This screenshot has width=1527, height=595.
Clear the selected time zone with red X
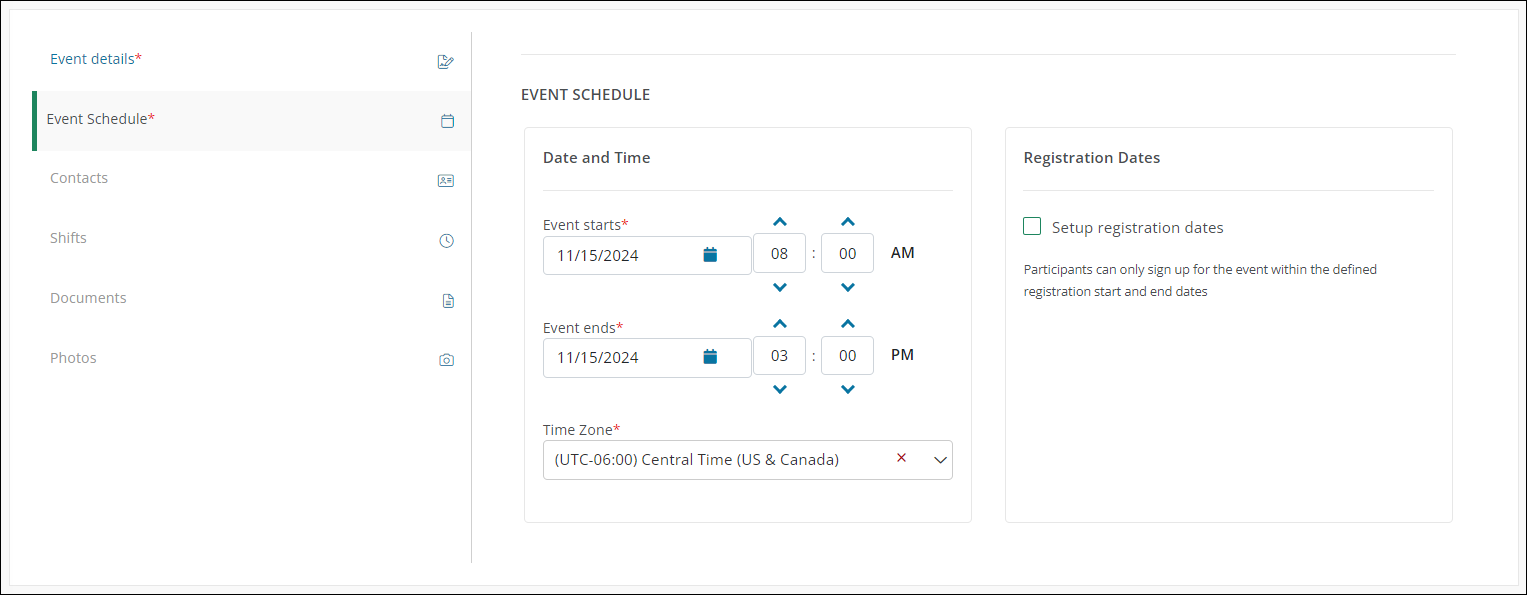click(x=901, y=458)
